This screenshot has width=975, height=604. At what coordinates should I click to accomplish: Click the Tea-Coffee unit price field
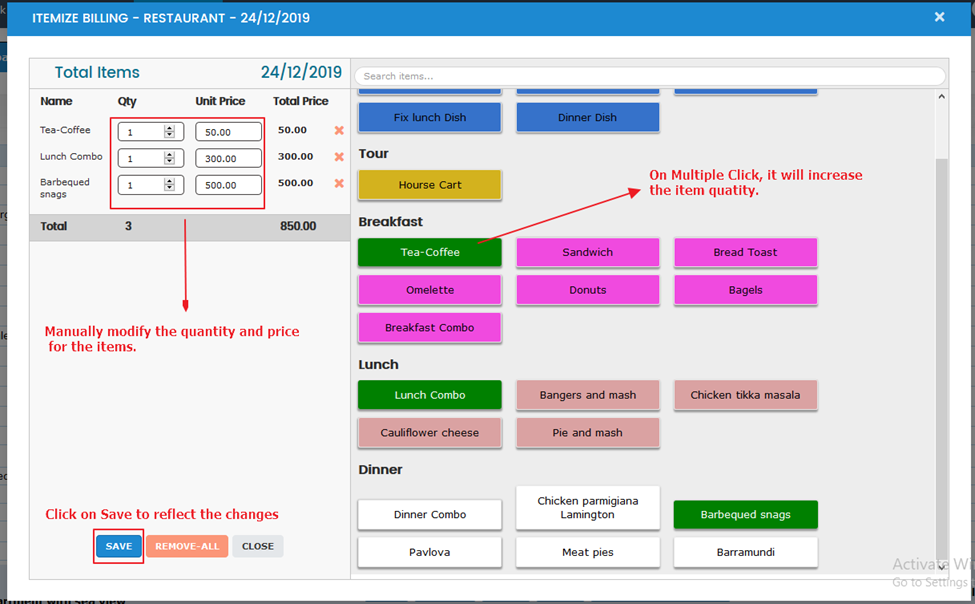pos(228,132)
